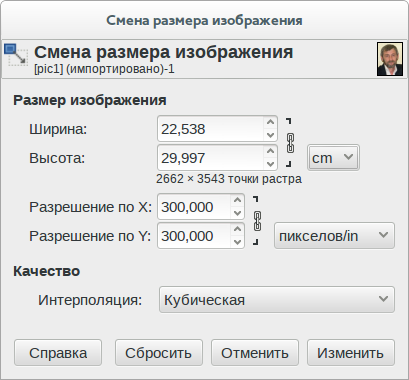Click the text 2662 × 3543 точки растра
The height and width of the screenshot is (380, 409).
(x=229, y=179)
